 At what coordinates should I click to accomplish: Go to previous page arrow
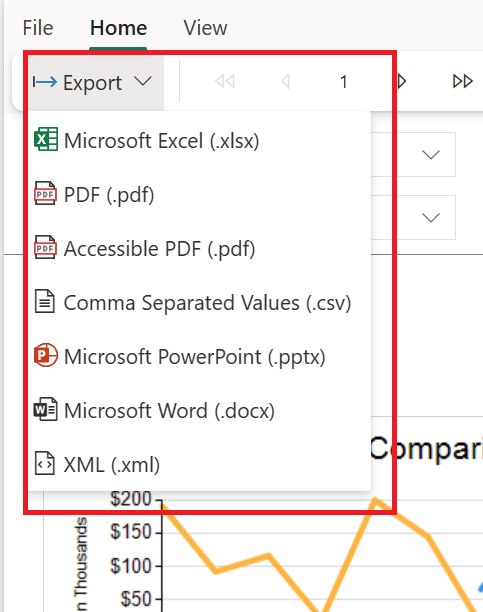coord(285,82)
